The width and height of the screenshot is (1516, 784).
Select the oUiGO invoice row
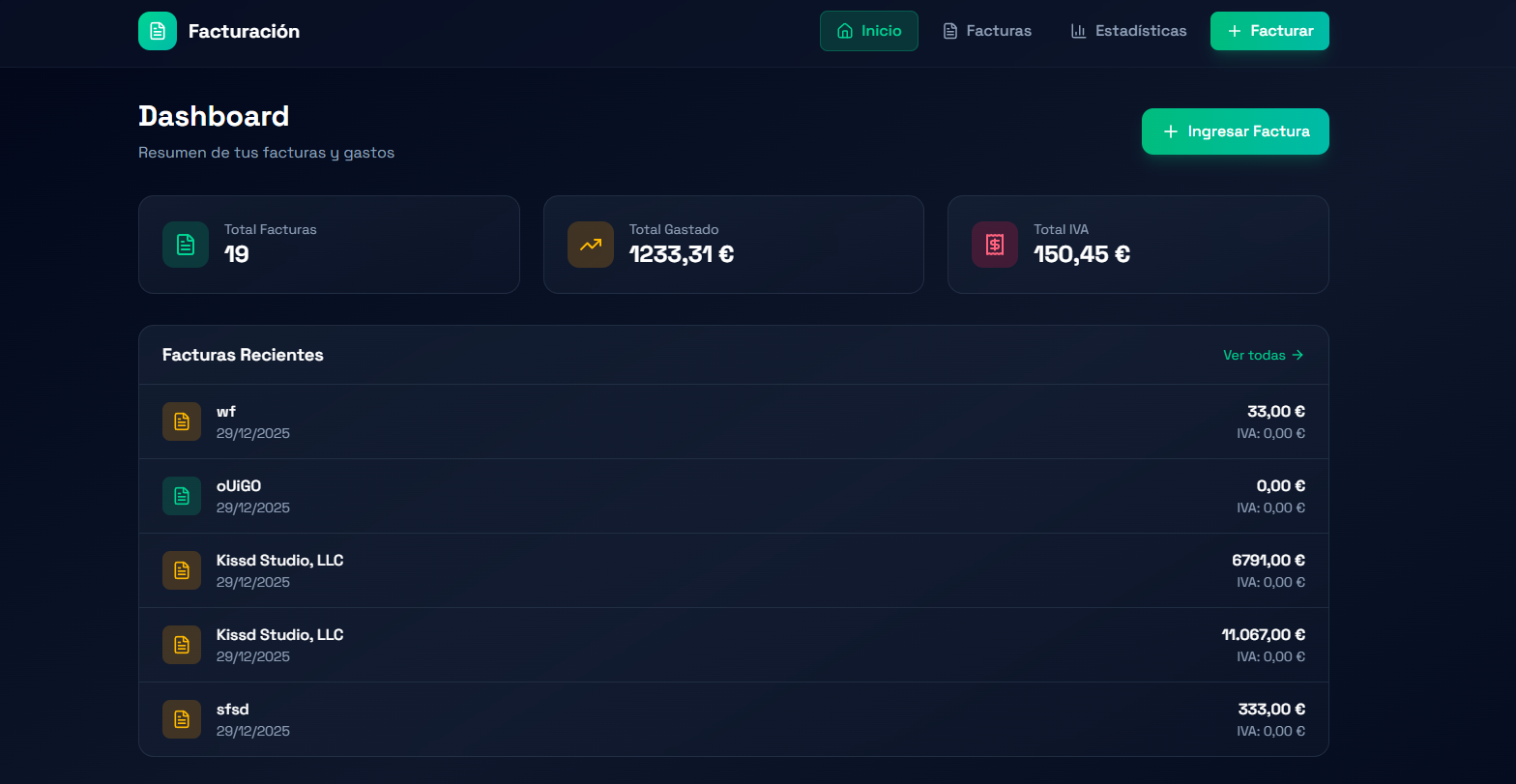pos(733,496)
